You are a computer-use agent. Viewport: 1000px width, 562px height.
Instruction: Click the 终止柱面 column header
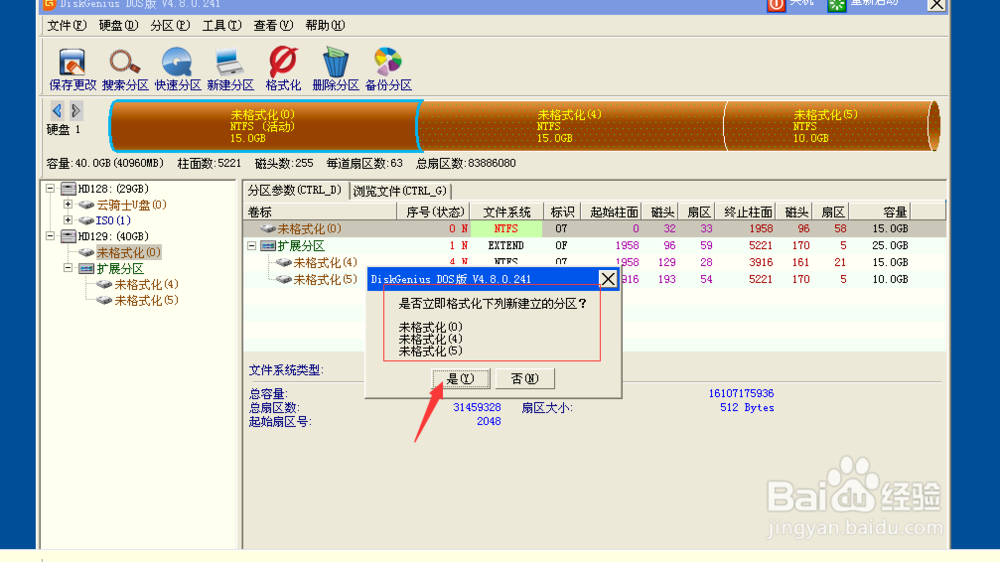747,212
